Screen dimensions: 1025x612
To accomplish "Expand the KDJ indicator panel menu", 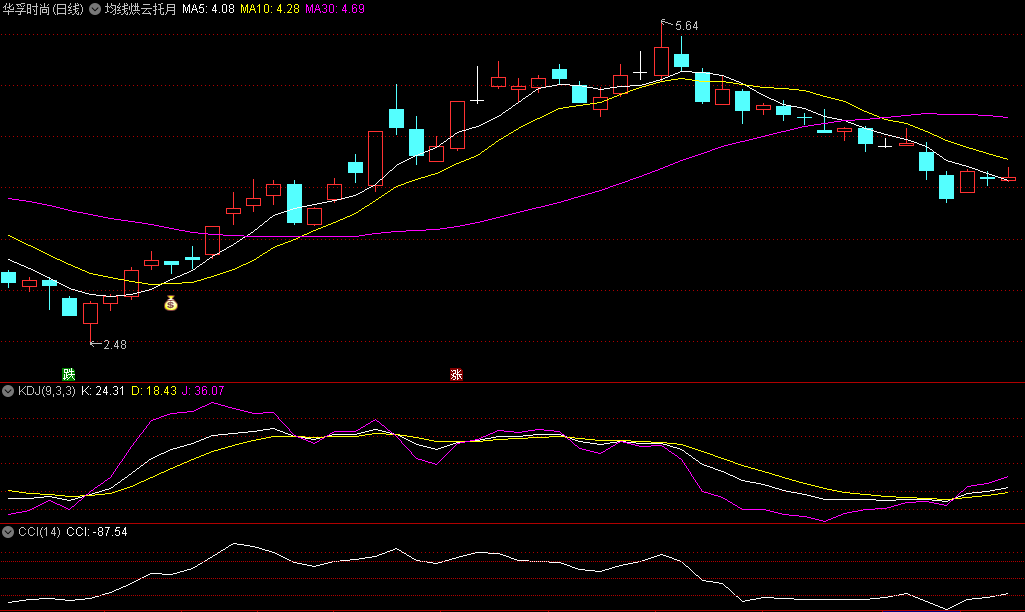I will pyautogui.click(x=8, y=391).
